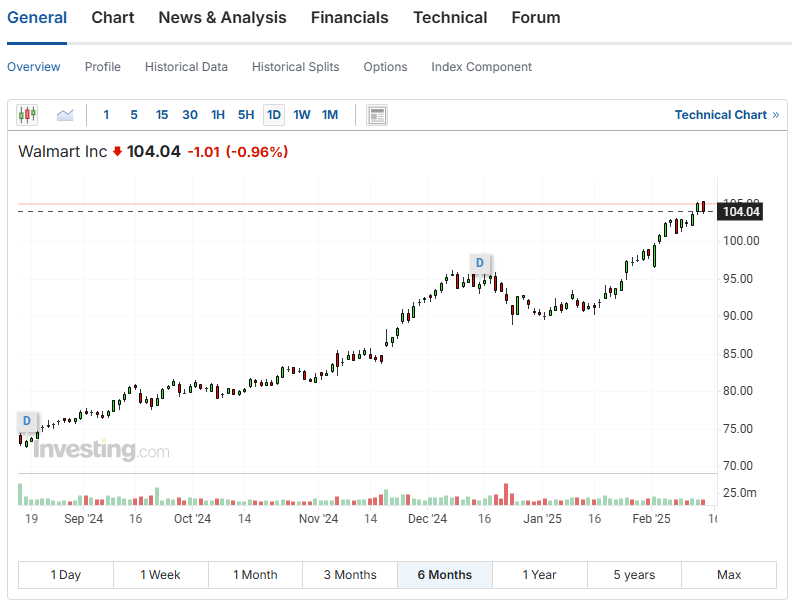792x602 pixels.
Task: Click the Walmart Inc title text
Action: pos(63,152)
